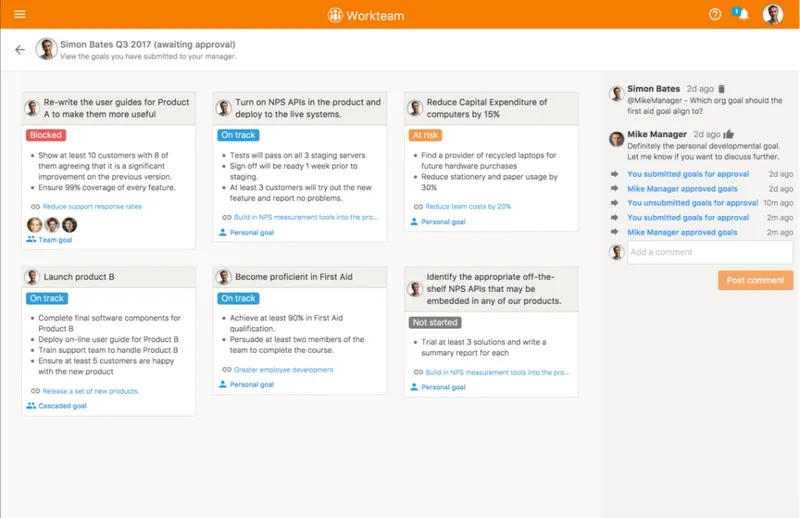This screenshot has height=518, width=800.
Task: Click Simon Bates avatar beside page title
Action: 46,49
